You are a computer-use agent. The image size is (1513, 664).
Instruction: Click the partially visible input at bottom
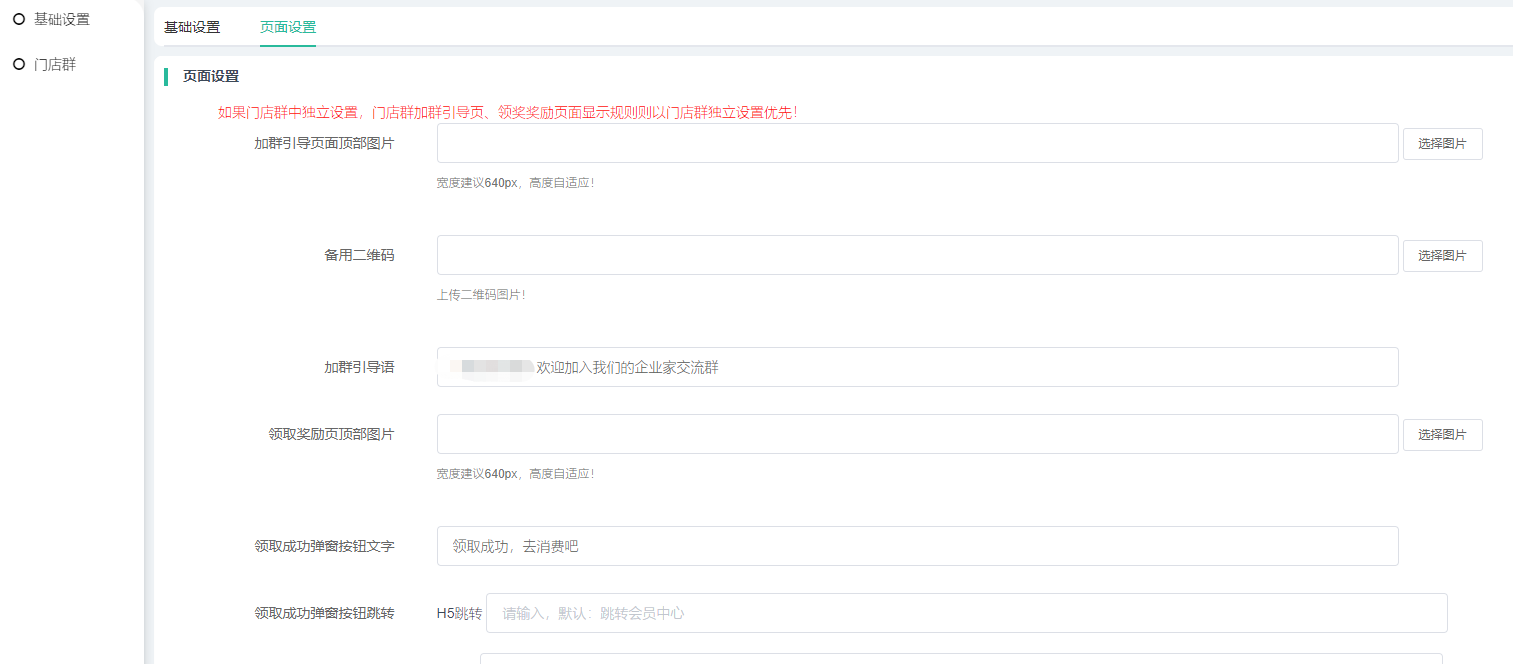960,659
